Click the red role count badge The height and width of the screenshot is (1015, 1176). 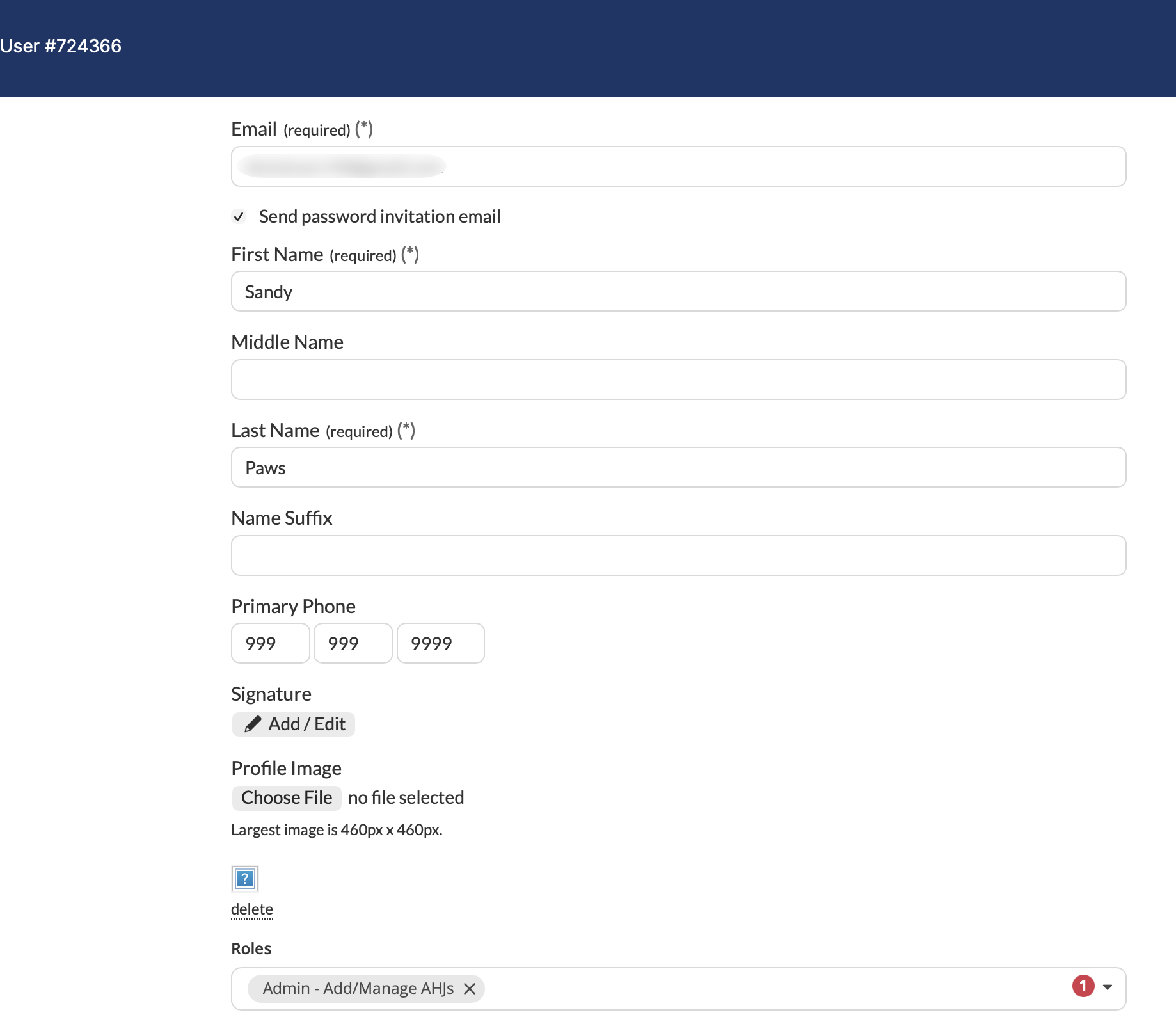coord(1083,986)
